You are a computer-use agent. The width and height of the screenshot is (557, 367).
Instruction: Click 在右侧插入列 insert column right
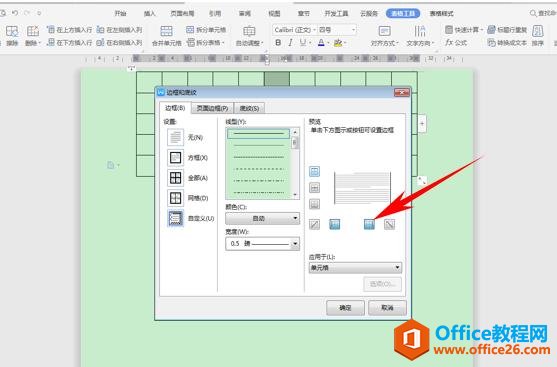click(x=119, y=43)
